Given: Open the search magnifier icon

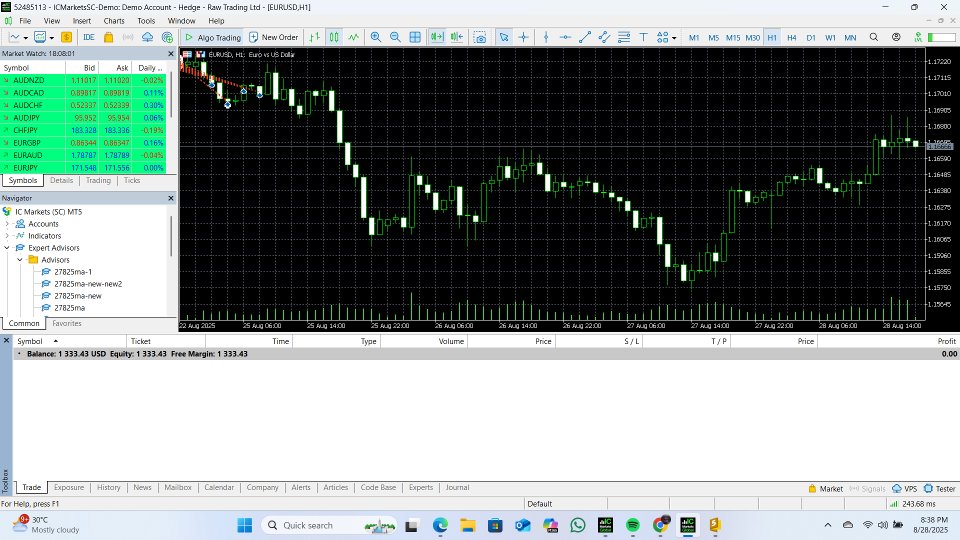Looking at the screenshot, I should tap(874, 37).
